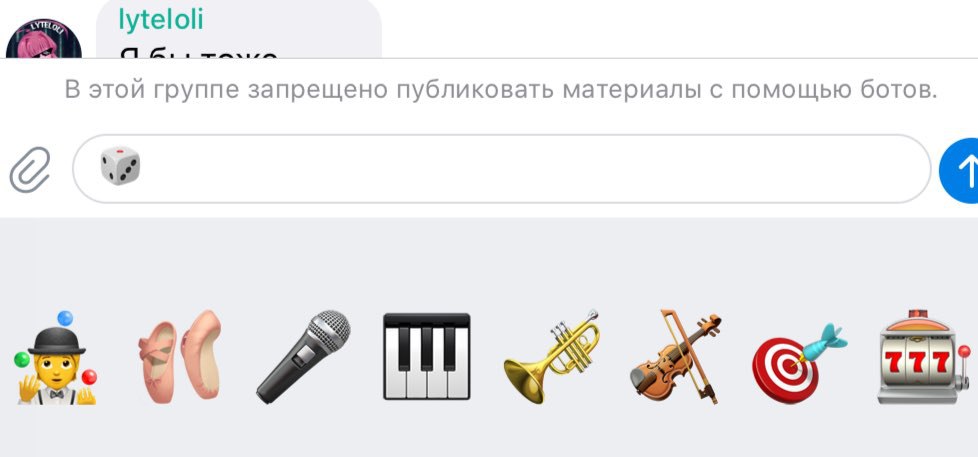Add the trumpet emoji

551,356
